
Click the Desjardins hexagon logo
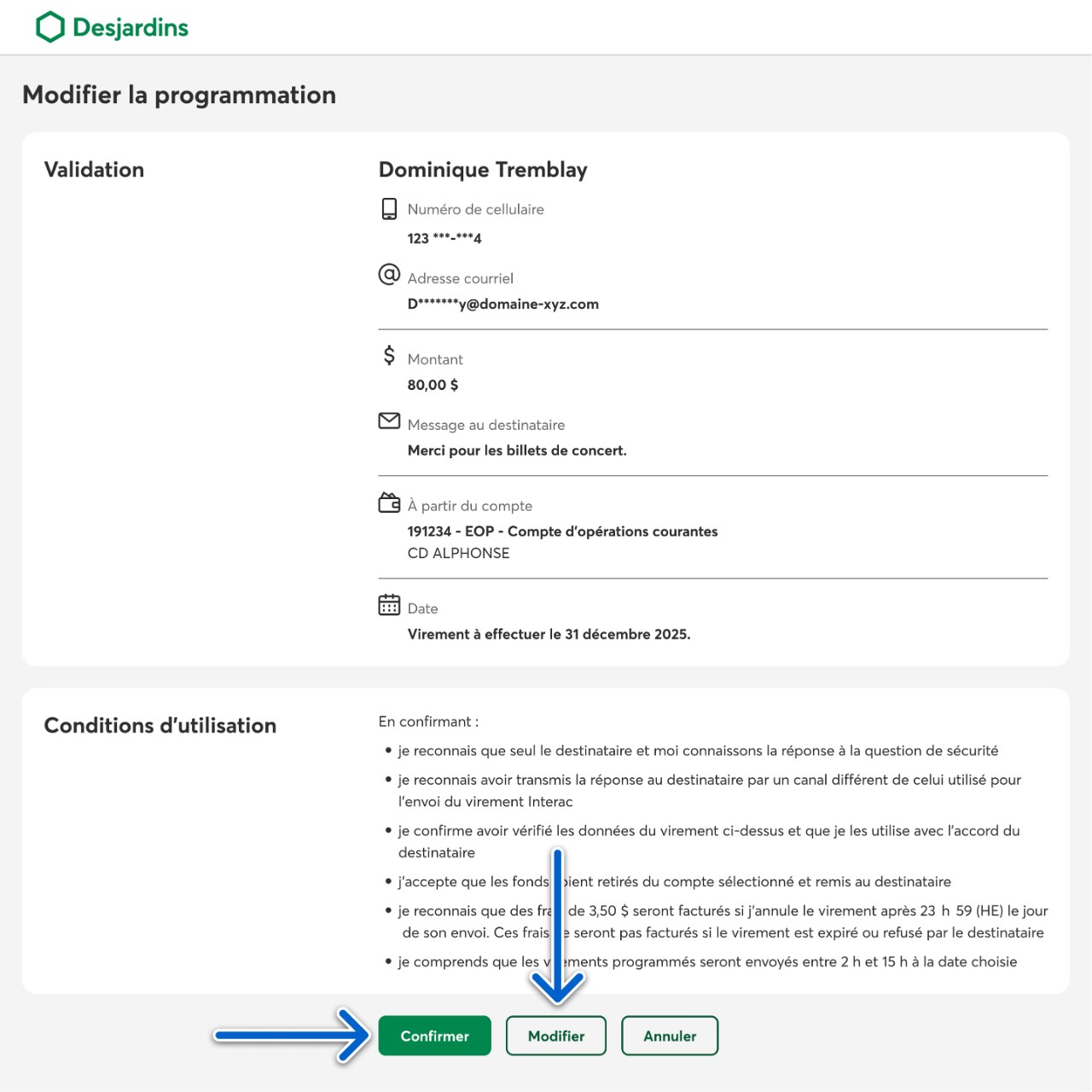50,27
